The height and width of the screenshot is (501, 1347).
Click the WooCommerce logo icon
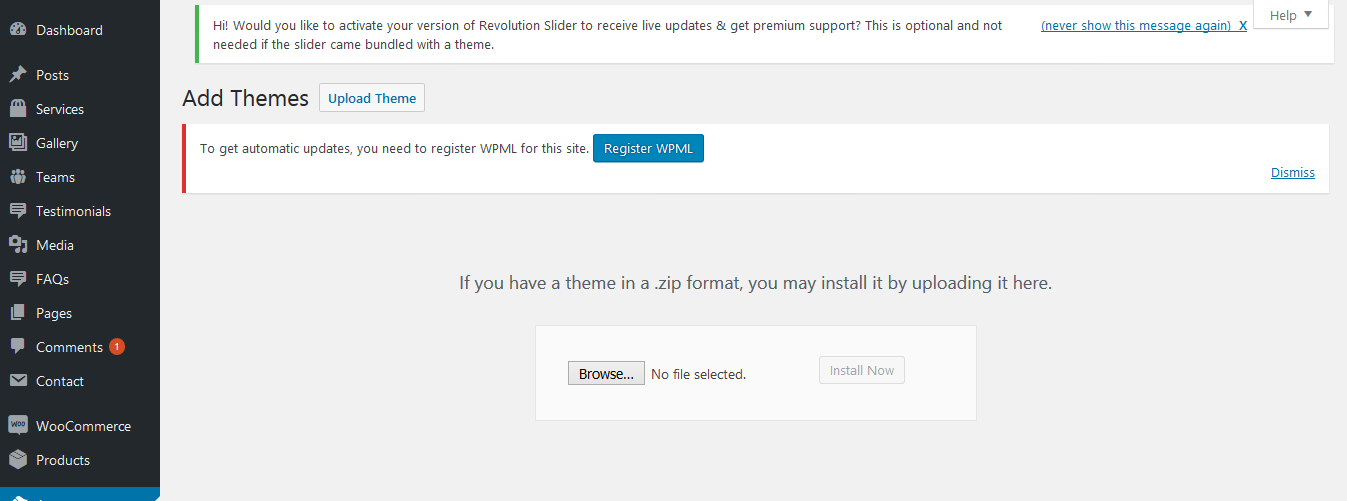(x=18, y=426)
